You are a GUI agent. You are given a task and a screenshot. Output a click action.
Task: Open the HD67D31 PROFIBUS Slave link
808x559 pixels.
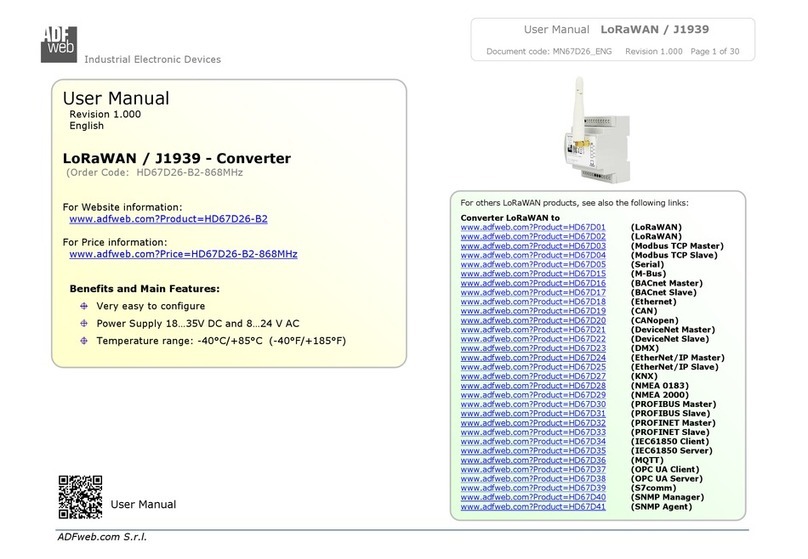pyautogui.click(x=533, y=413)
